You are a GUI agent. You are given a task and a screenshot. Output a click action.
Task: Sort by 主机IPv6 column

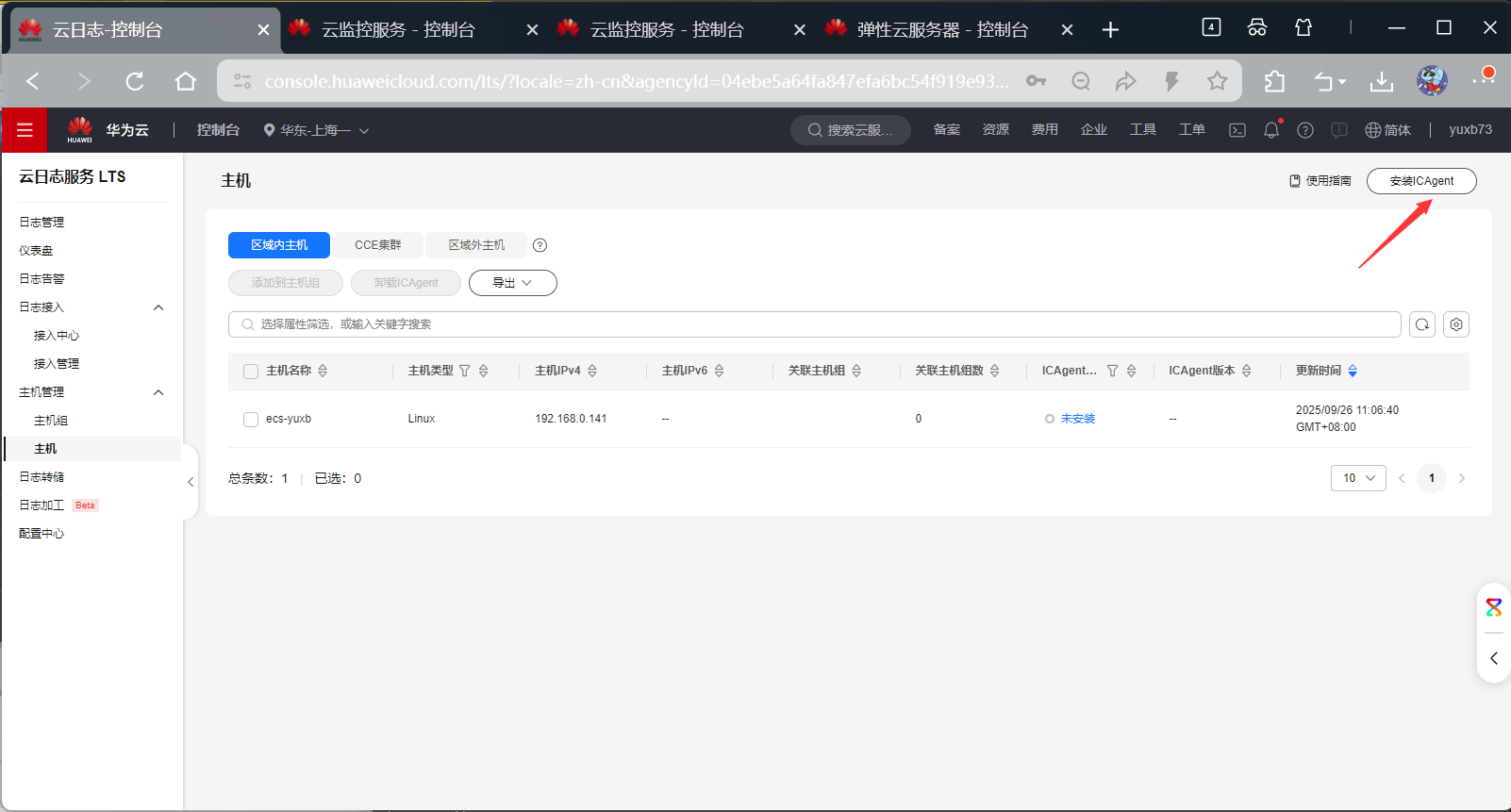(719, 371)
